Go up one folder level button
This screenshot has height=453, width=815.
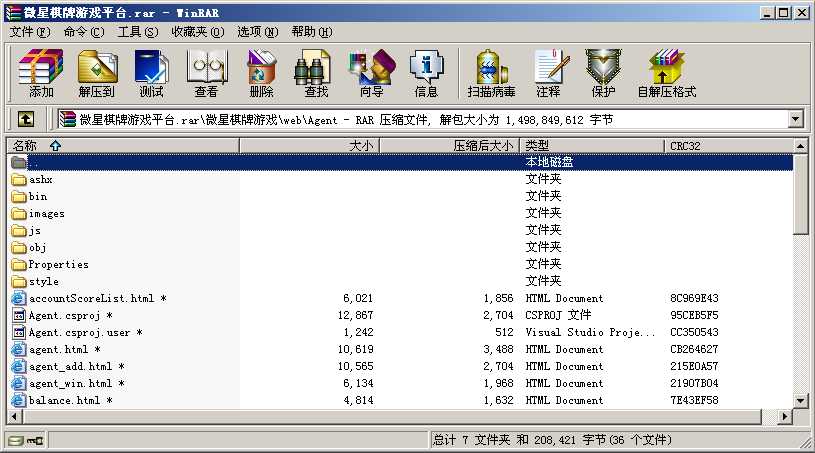tap(26, 119)
